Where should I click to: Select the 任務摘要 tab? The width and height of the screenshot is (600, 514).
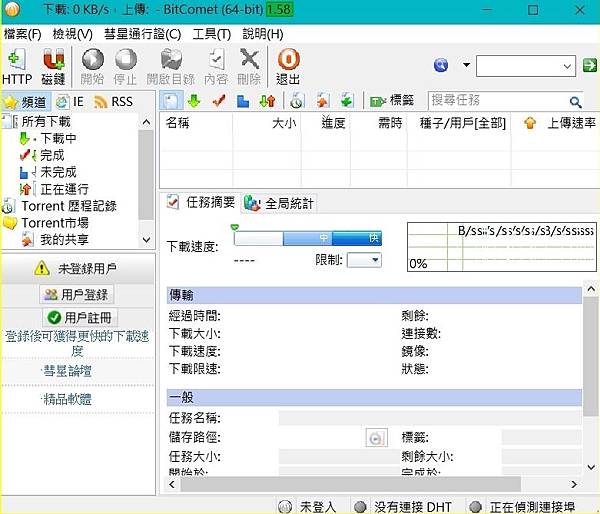201,202
